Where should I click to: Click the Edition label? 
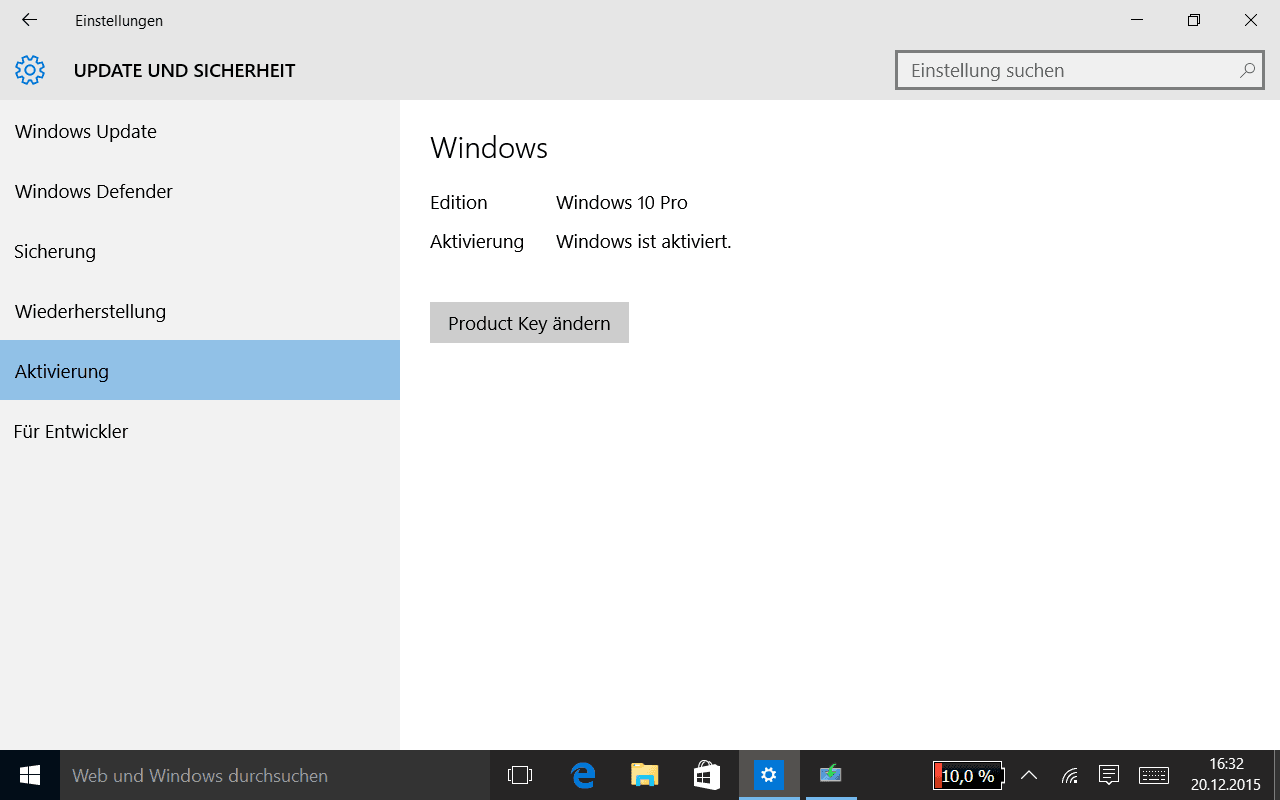tap(459, 202)
